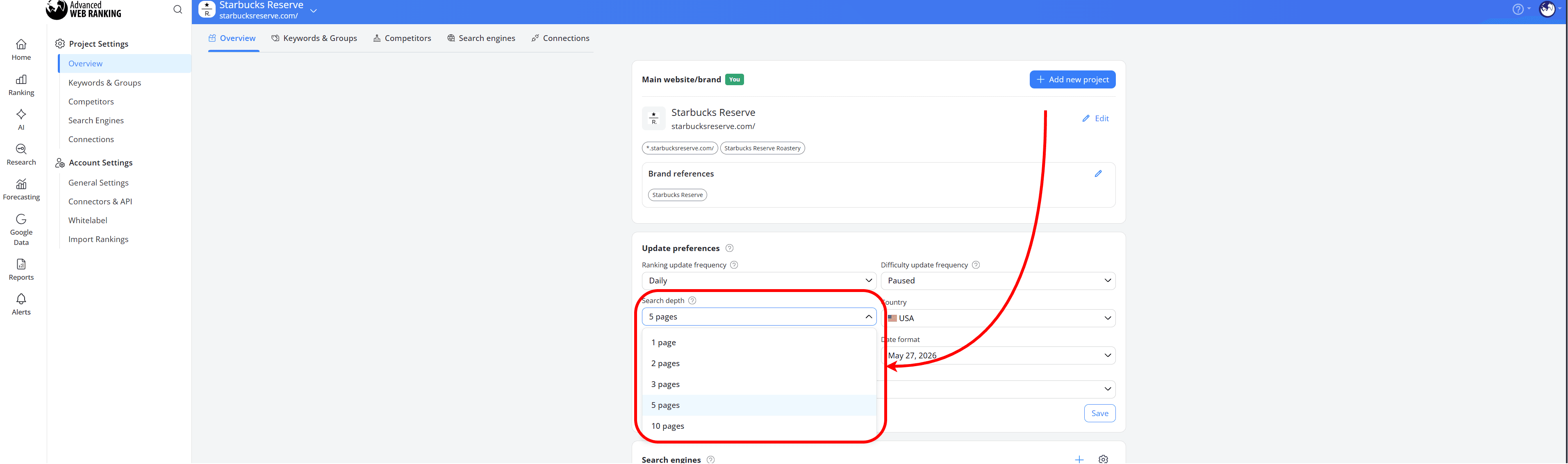Switch to the Overview tab
1568x464 pixels.
tap(232, 38)
